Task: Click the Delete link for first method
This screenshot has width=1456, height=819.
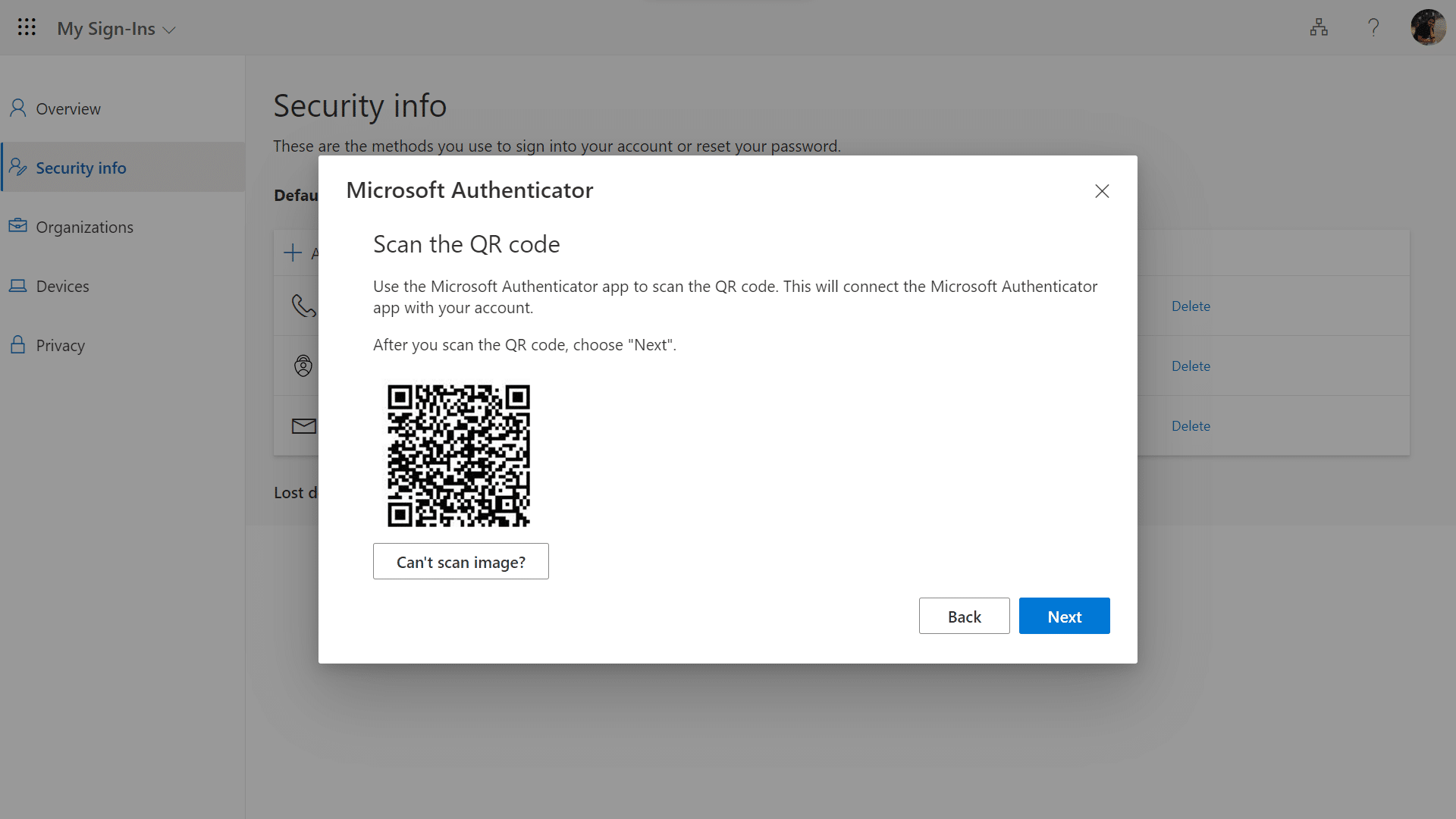Action: 1190,306
